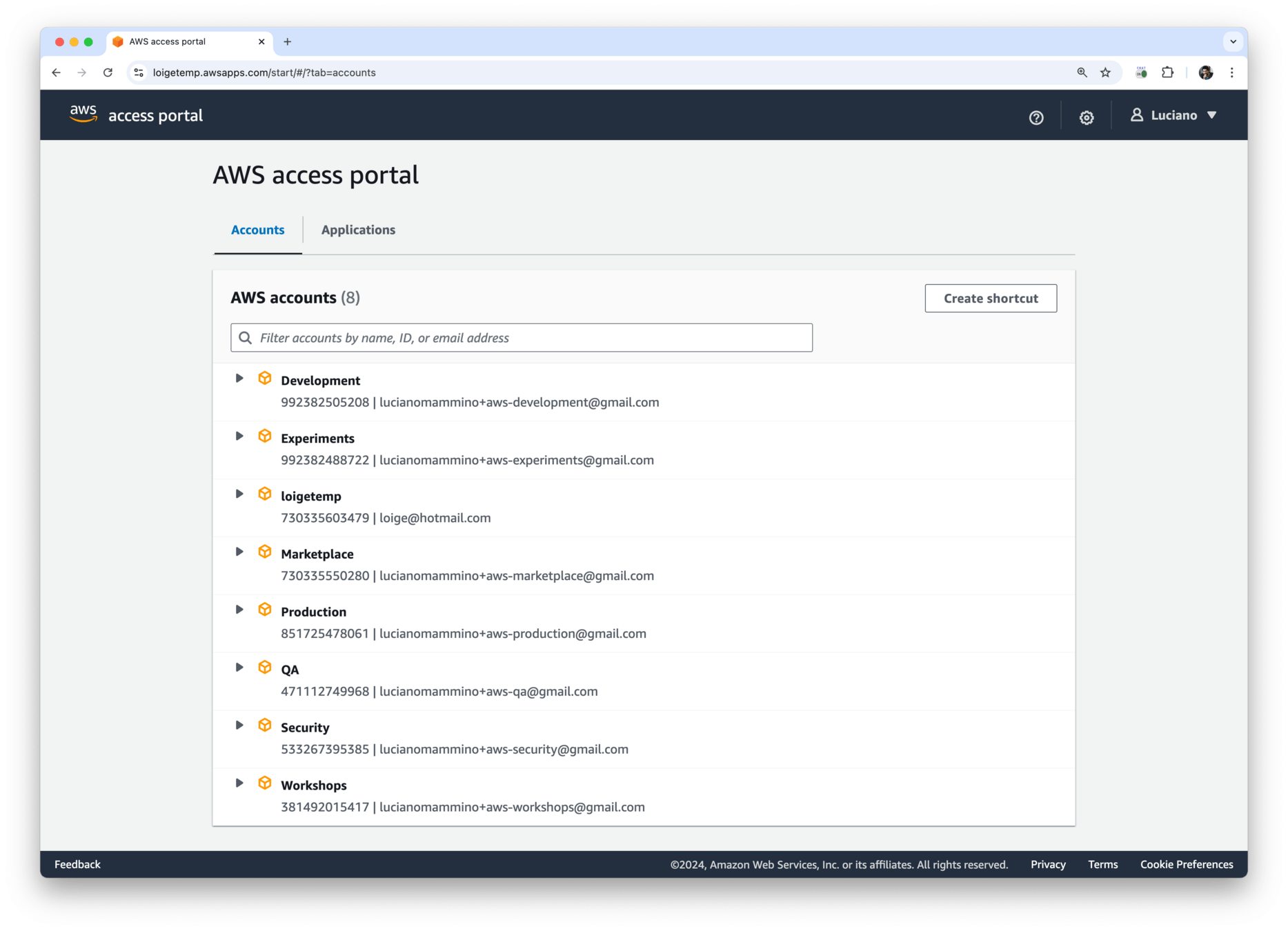This screenshot has height=931, width=1288.
Task: Click email loige@hotmail.com
Action: click(435, 518)
